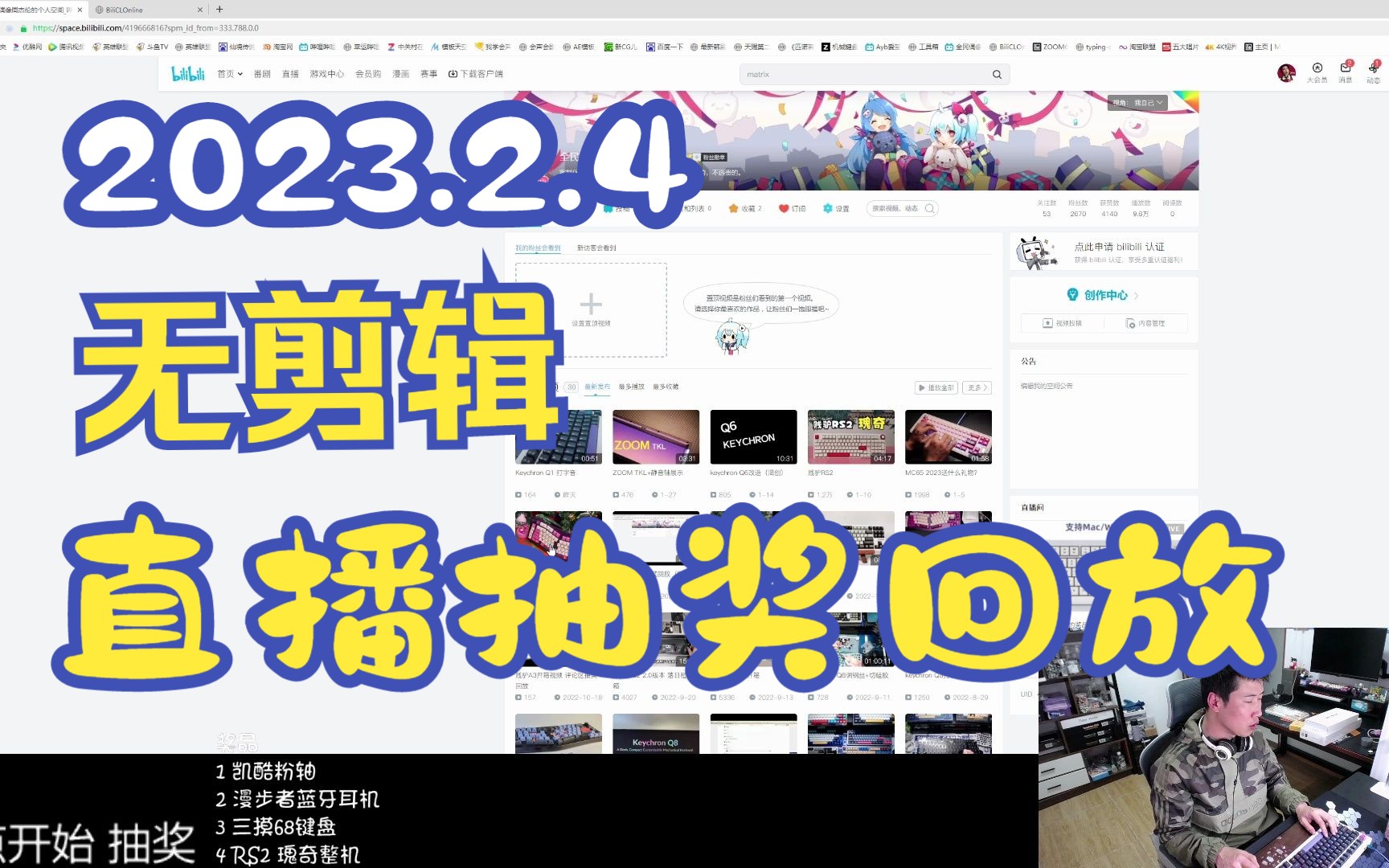Open the user avatar menu
1389x868 pixels.
coord(1286,73)
